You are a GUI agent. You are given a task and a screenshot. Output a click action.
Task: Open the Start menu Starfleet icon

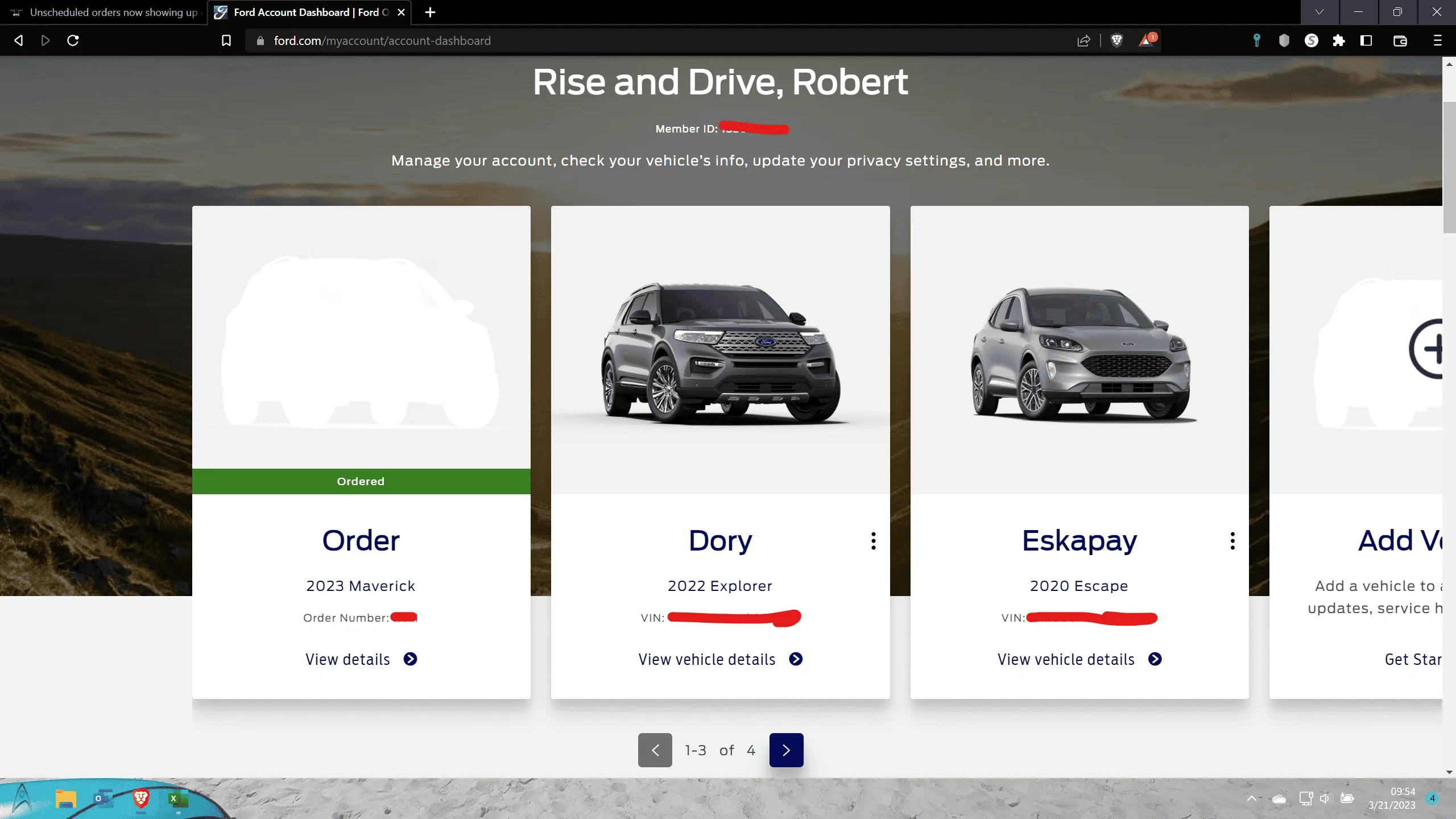point(22,799)
